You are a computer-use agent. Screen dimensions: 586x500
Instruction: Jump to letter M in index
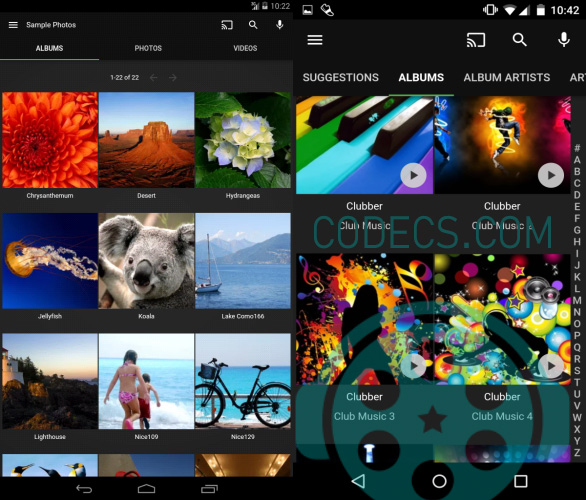click(x=577, y=300)
